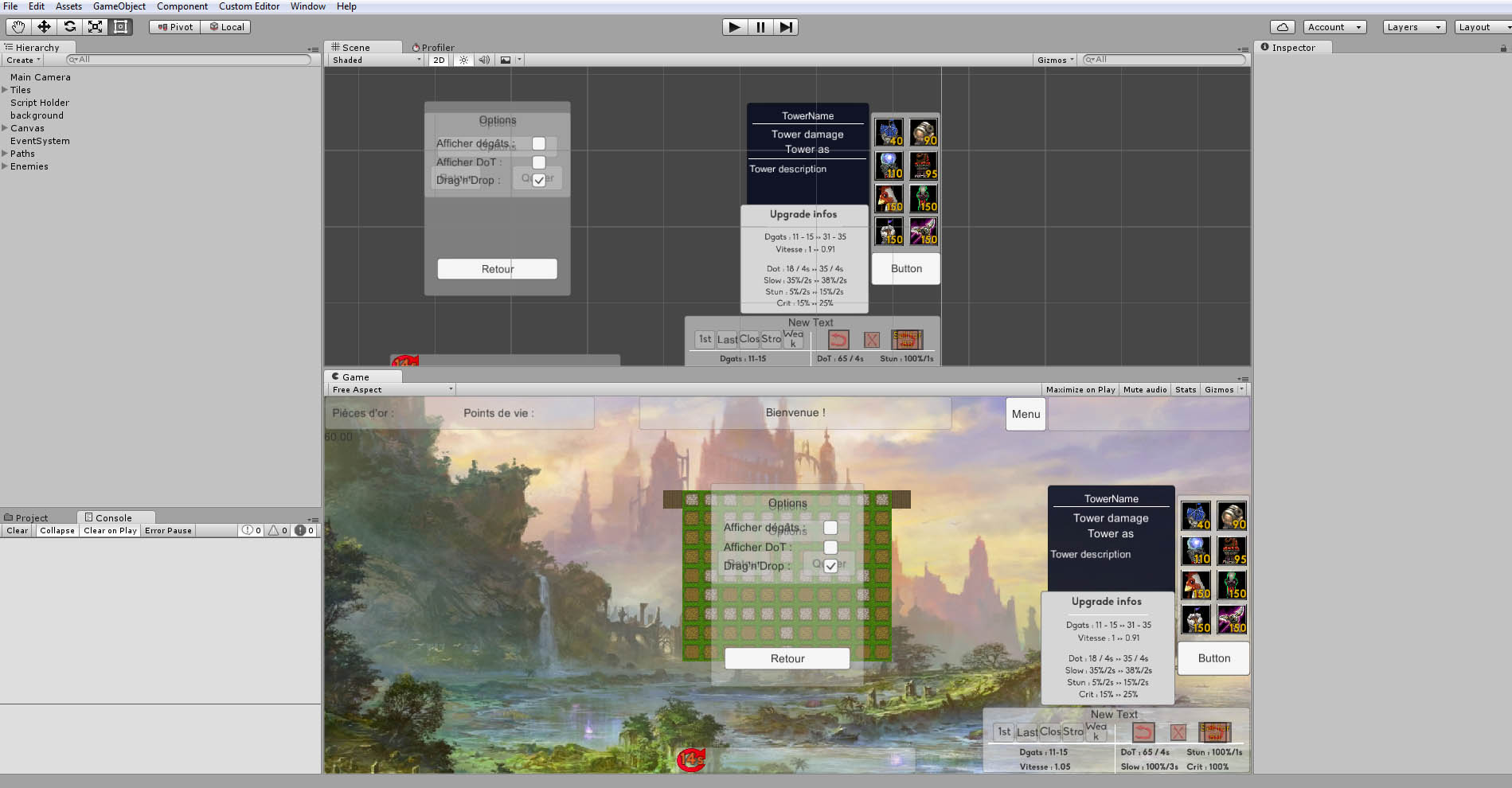Click the red X cancel icon on tower panel
The image size is (1512, 788).
click(x=1178, y=731)
